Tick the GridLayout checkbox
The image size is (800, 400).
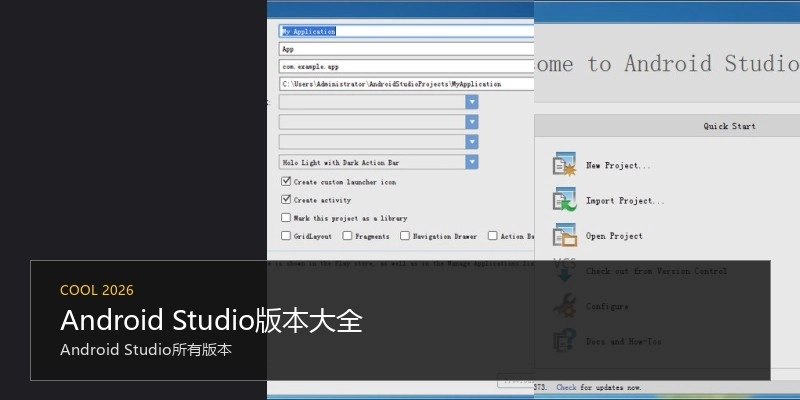coord(286,236)
